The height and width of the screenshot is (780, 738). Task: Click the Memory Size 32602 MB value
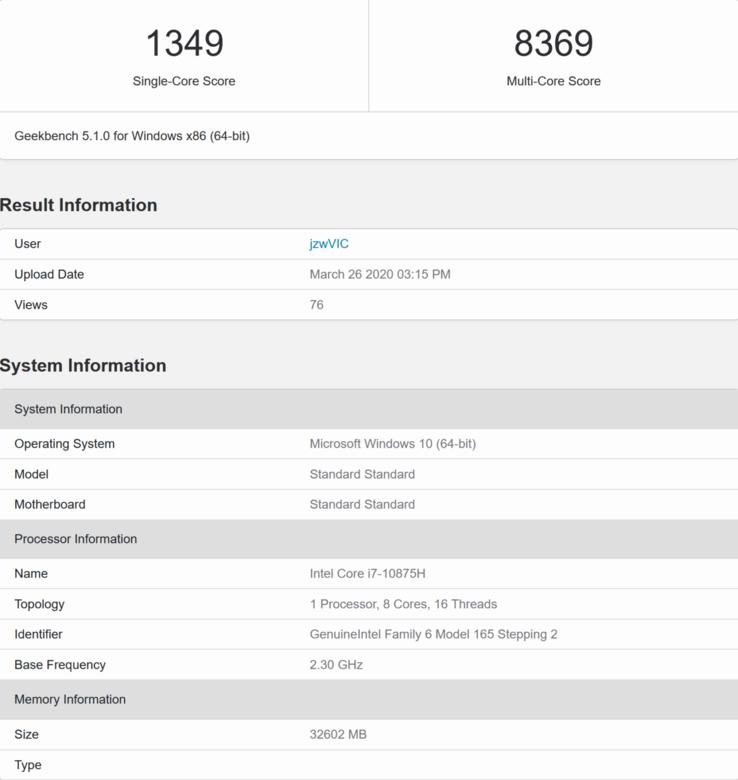pos(338,734)
